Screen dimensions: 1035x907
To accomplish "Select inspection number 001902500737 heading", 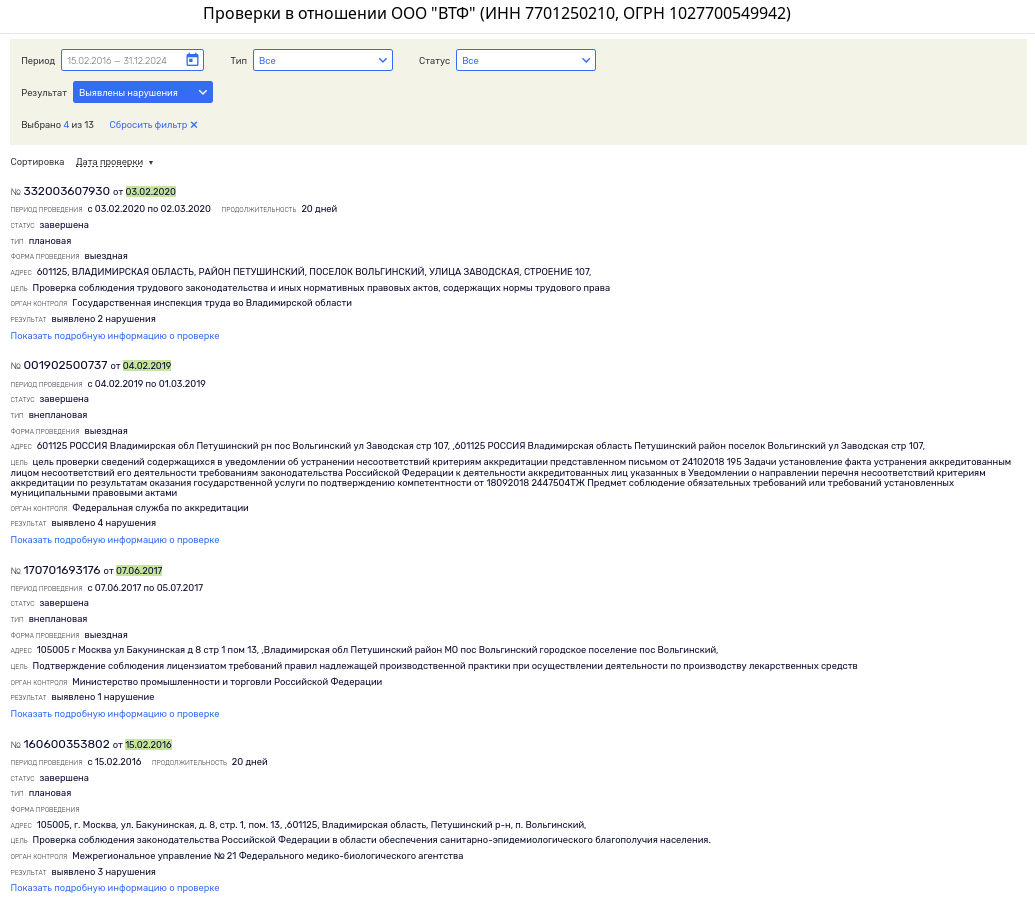I will click(65, 365).
